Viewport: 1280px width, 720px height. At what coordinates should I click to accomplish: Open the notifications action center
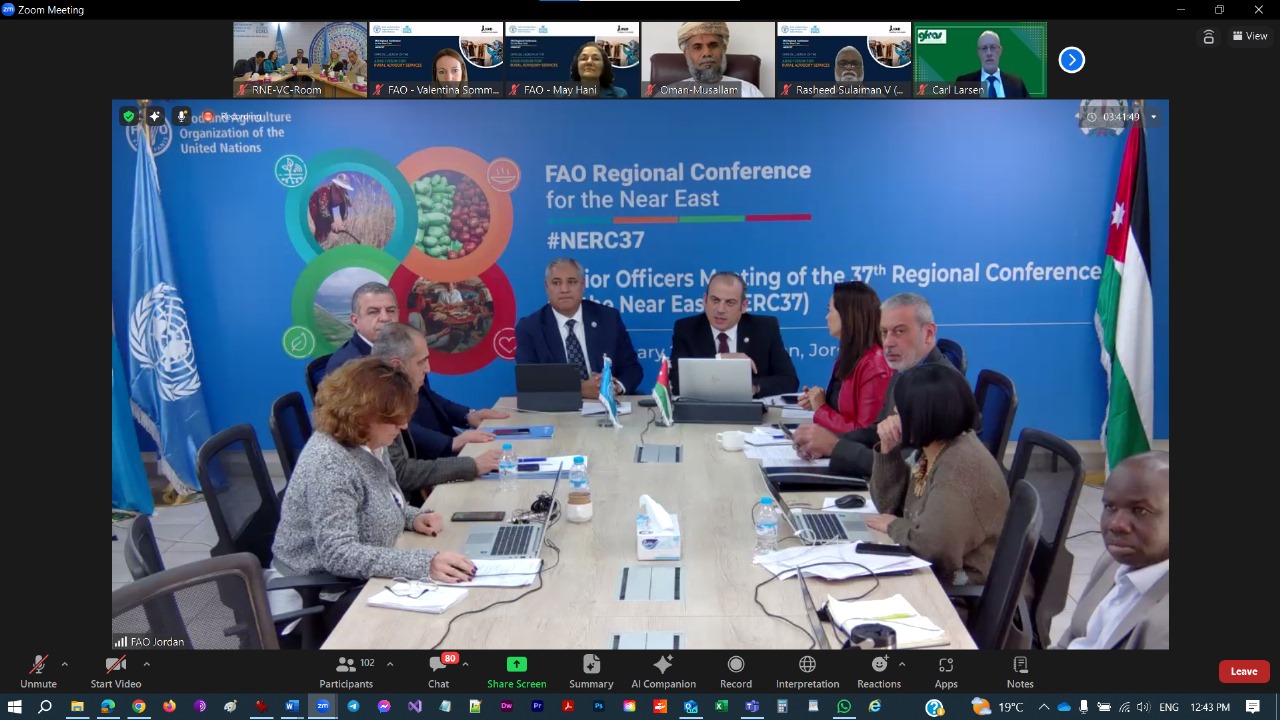pyautogui.click(x=1253, y=707)
